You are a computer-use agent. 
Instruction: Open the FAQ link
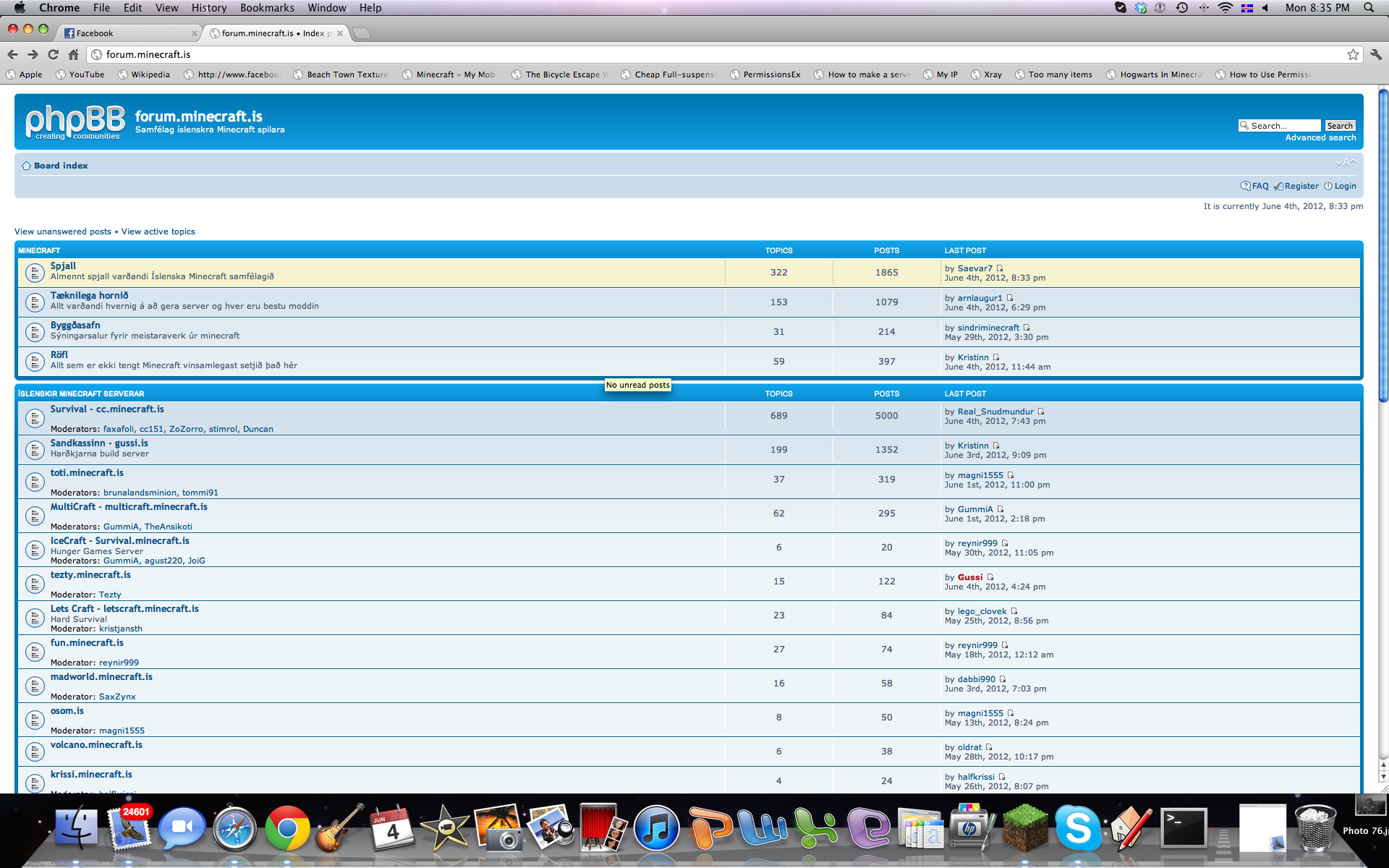[x=1260, y=186]
